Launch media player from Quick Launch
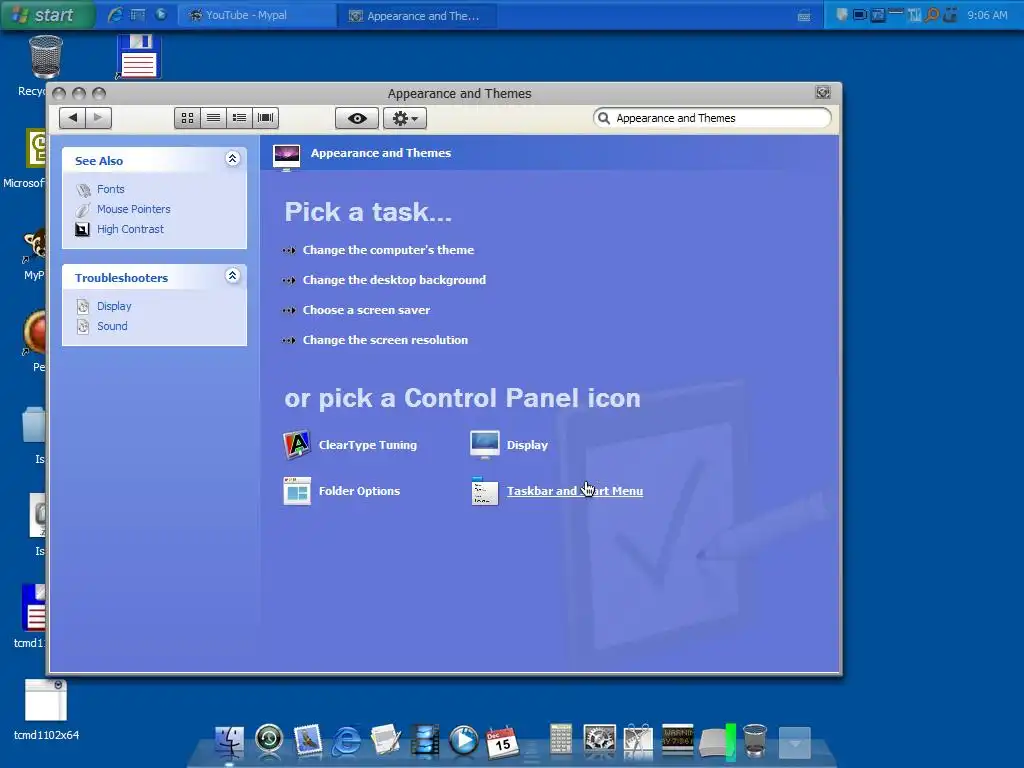 (161, 14)
